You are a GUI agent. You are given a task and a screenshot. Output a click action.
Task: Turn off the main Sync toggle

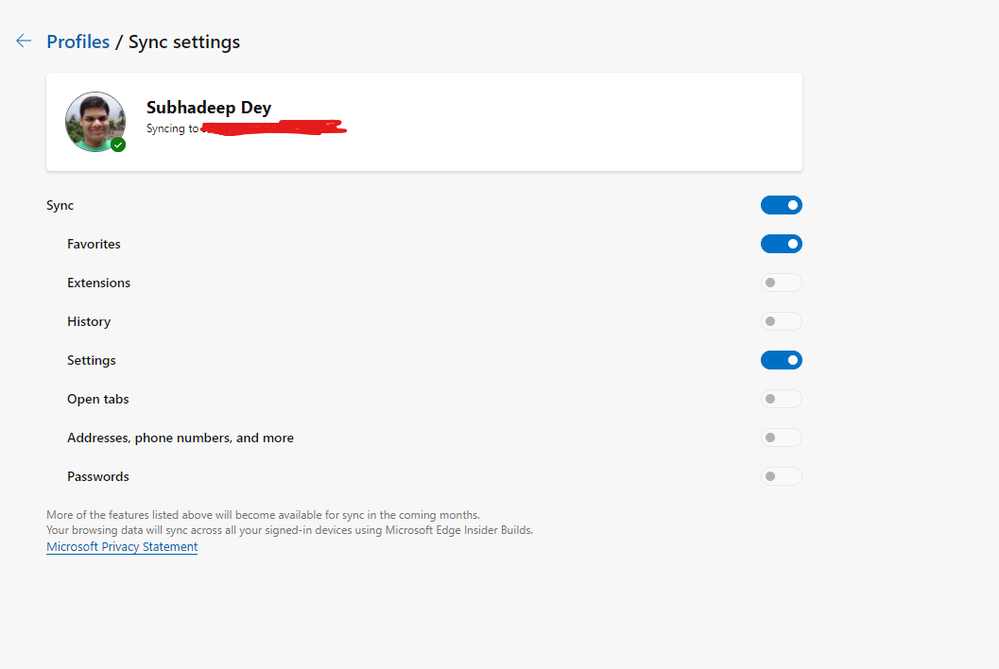(781, 205)
